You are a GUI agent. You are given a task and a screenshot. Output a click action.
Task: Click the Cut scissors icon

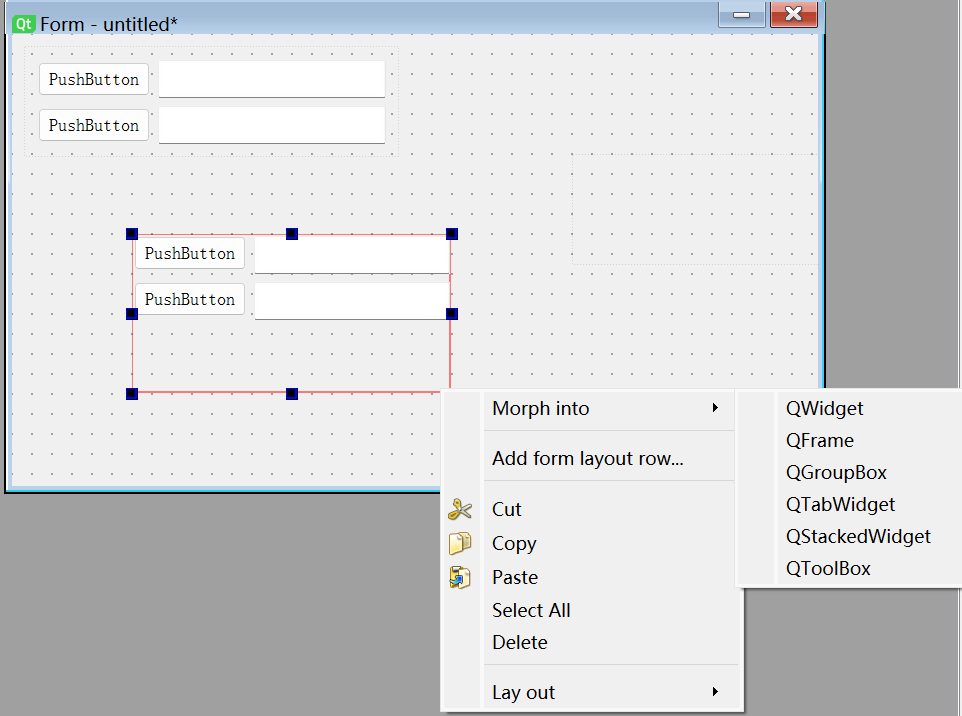pos(460,509)
